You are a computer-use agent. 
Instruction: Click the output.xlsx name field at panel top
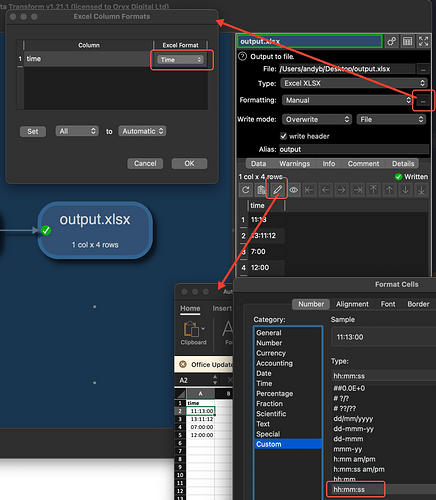click(309, 41)
